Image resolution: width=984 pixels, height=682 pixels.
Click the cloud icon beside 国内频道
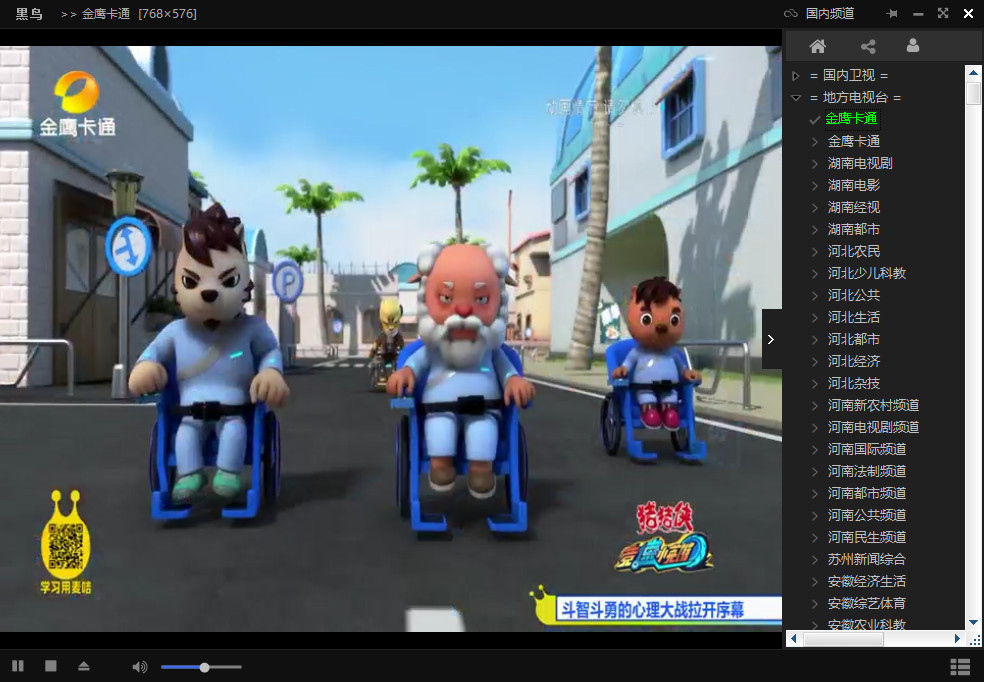pyautogui.click(x=791, y=13)
